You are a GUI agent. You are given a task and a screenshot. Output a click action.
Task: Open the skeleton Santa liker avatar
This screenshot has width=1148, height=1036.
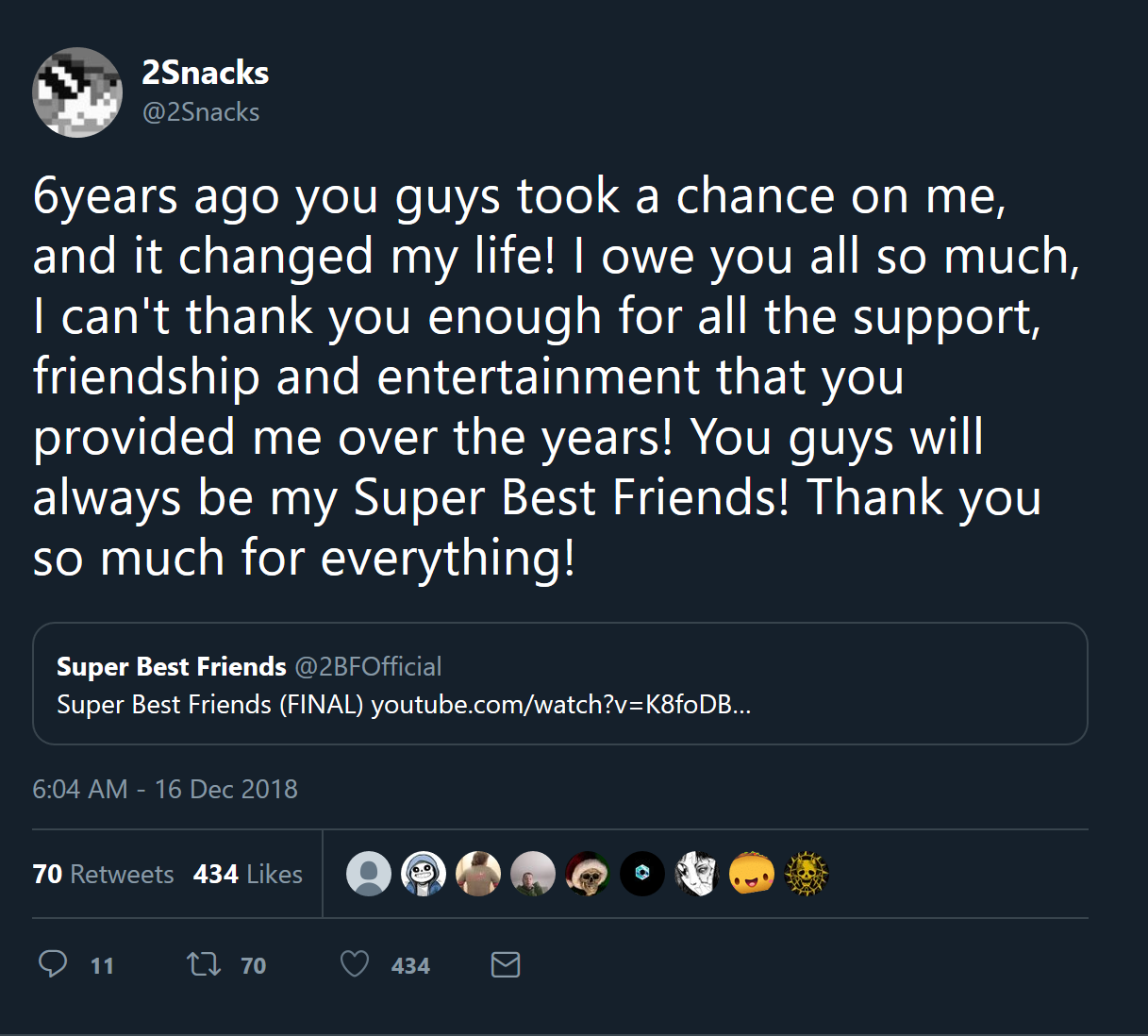(x=588, y=874)
